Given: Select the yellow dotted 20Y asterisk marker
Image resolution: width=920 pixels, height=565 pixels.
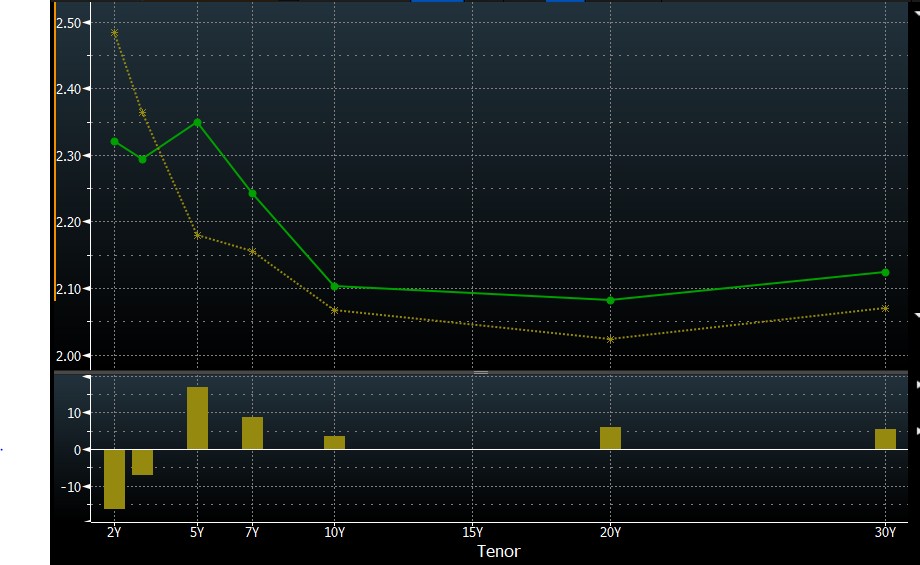Looking at the screenshot, I should [x=610, y=339].
